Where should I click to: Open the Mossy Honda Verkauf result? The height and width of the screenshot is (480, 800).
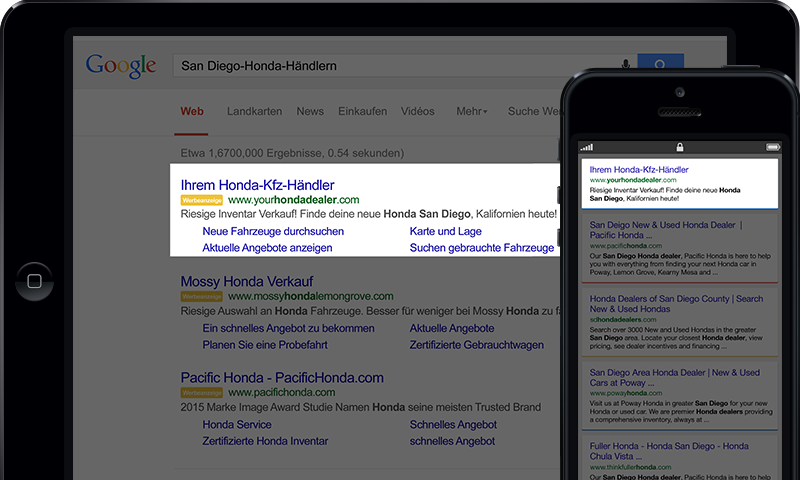tap(247, 281)
